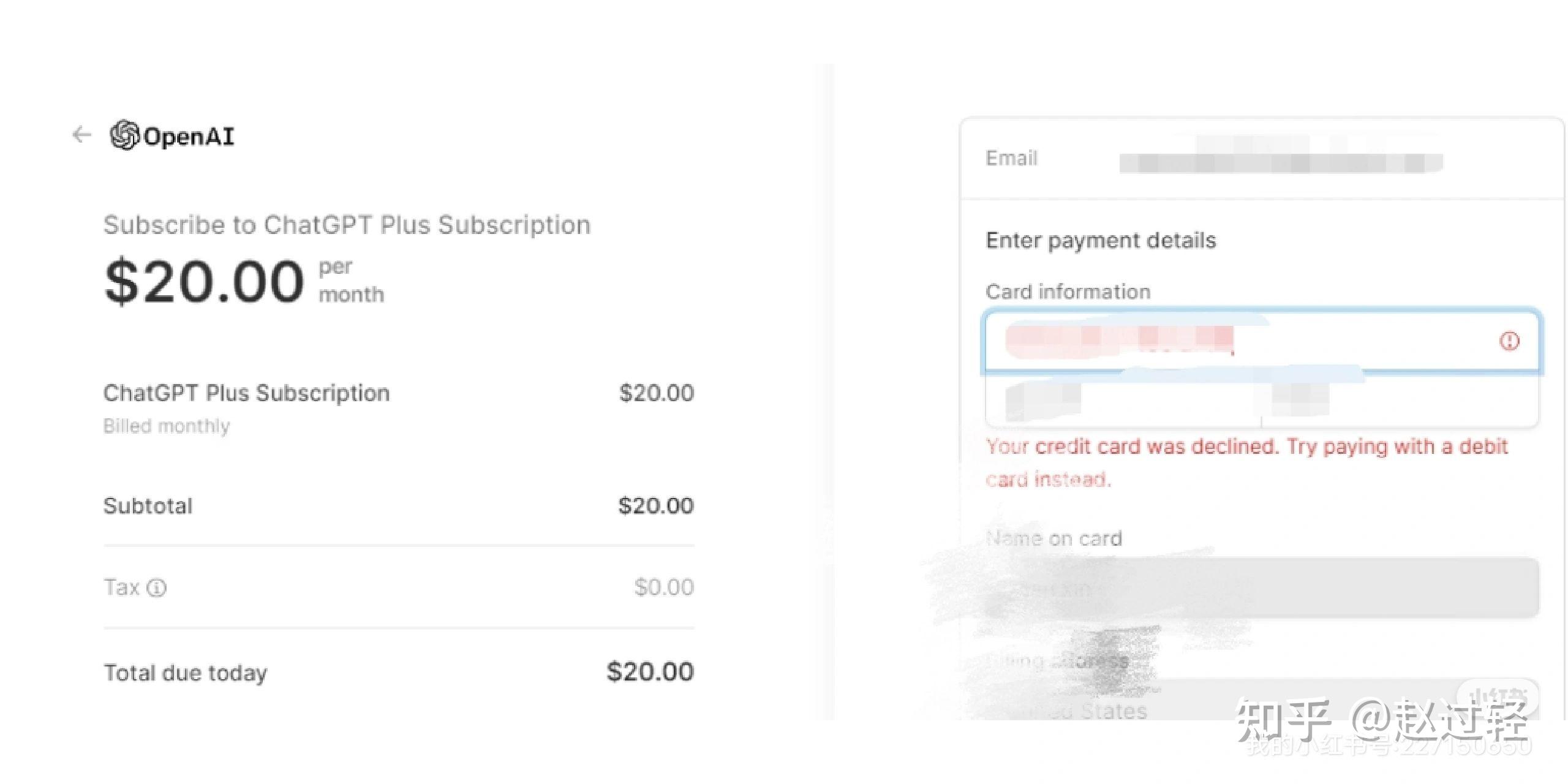Click the Enter payment details heading
Viewport: 1568px width, 784px height.
(1101, 240)
